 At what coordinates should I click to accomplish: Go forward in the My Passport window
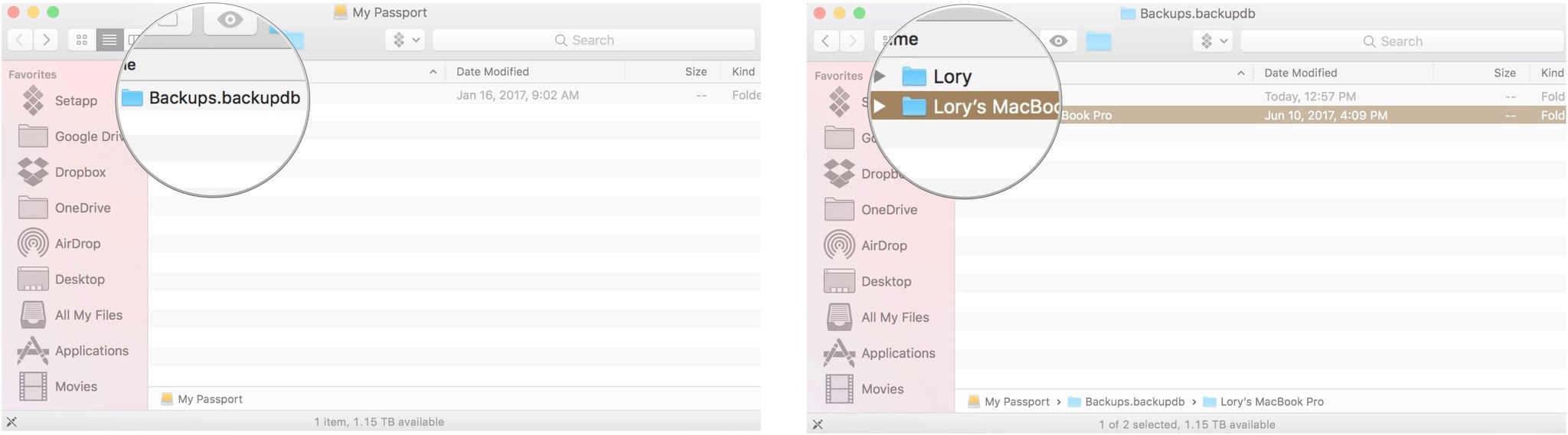[x=46, y=40]
